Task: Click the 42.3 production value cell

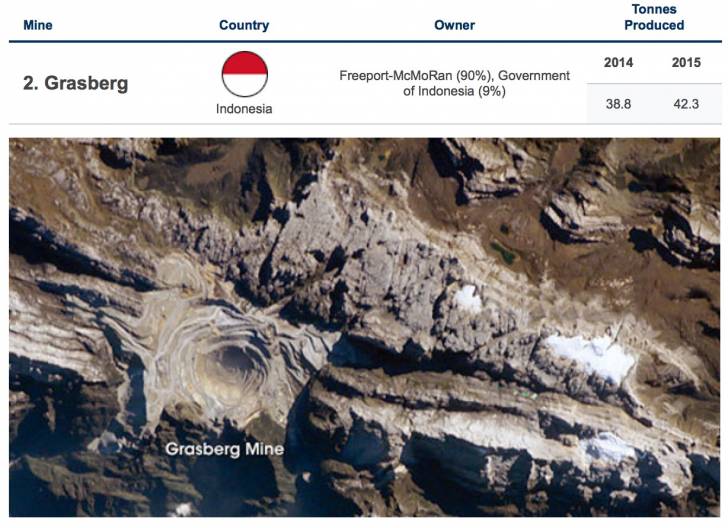Action: point(686,104)
